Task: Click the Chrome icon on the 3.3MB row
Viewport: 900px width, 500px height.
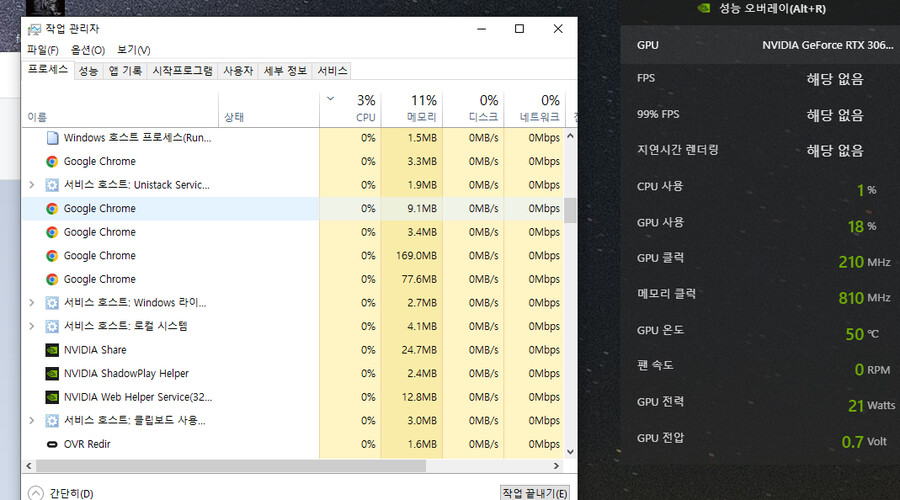Action: 52,161
